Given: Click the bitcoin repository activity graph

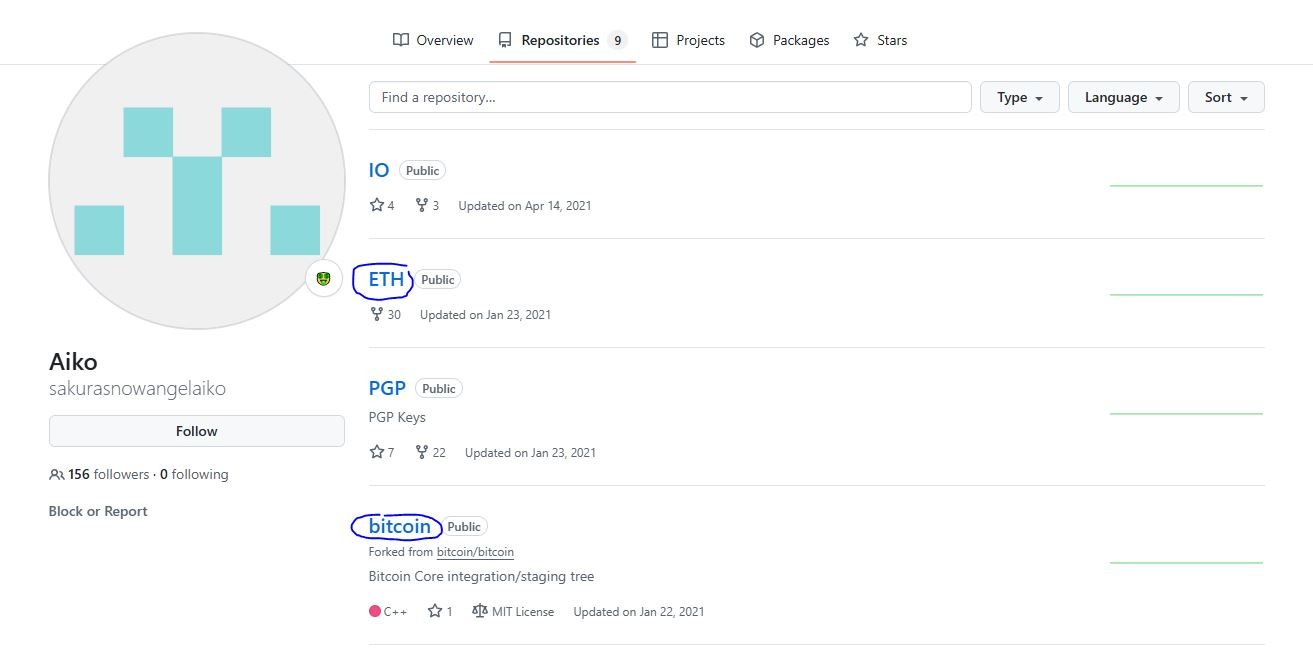Looking at the screenshot, I should pyautogui.click(x=1187, y=563).
